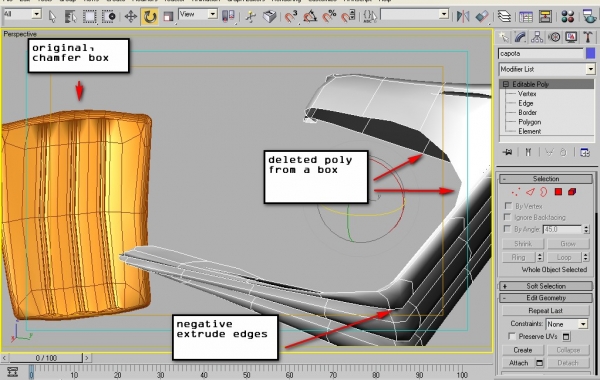Viewport: 600px width, 380px height.
Task: Open the blue object color swatch
Action: pyautogui.click(x=590, y=54)
